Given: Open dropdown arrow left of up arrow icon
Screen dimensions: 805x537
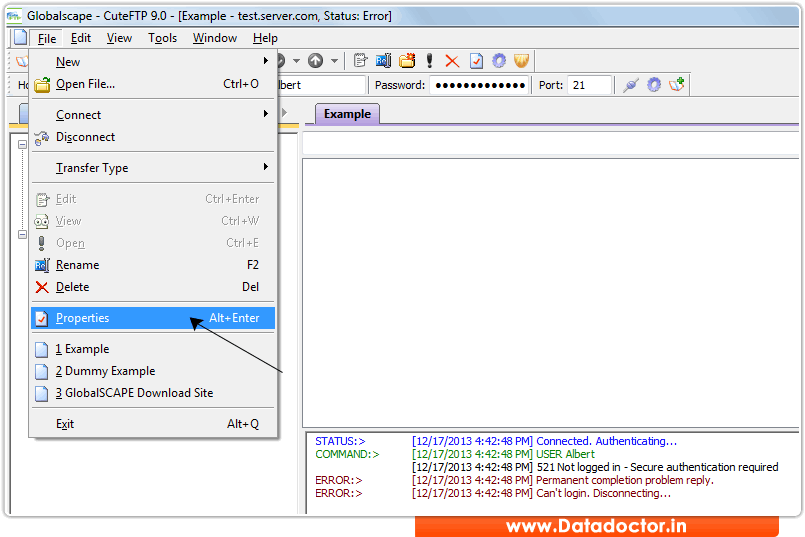Looking at the screenshot, I should point(296,61).
